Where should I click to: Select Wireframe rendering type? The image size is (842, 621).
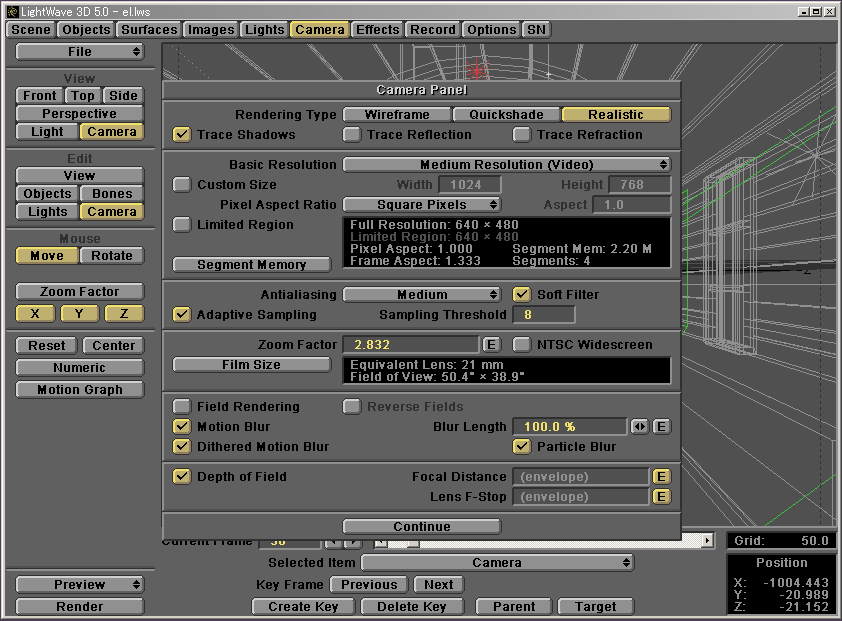(x=395, y=114)
